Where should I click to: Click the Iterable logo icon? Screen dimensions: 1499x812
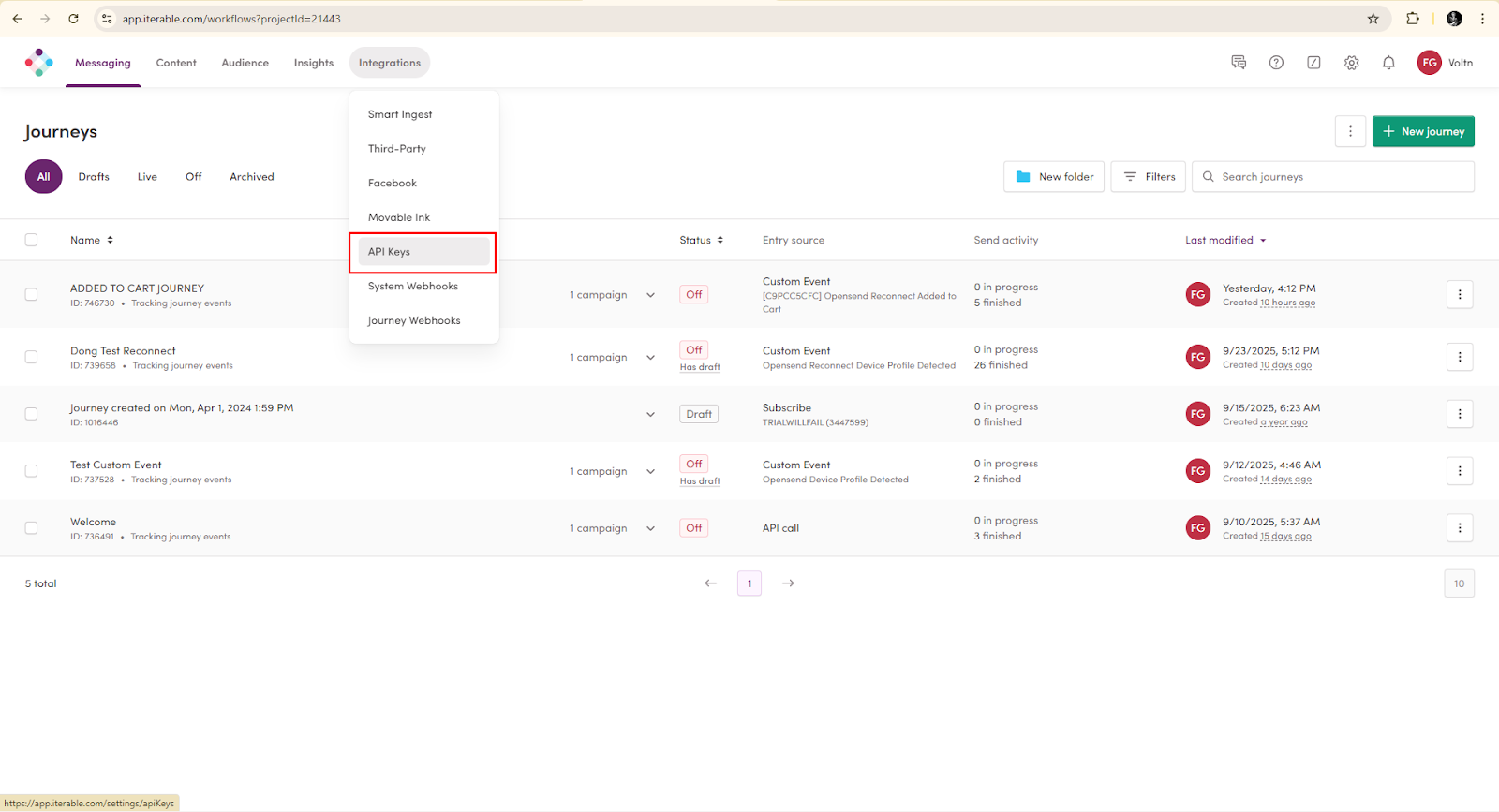pyautogui.click(x=38, y=63)
